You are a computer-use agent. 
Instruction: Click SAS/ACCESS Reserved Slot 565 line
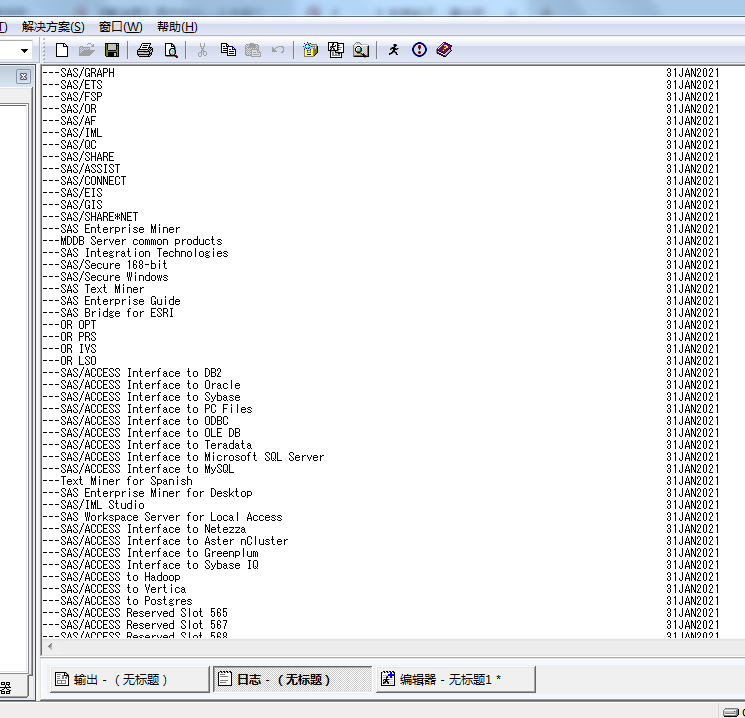(x=135, y=613)
